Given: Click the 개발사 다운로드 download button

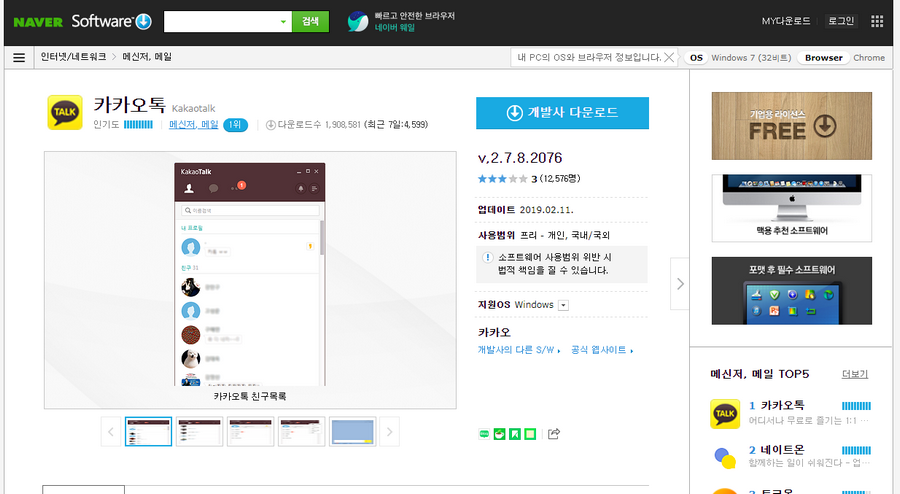Looking at the screenshot, I should tap(562, 113).
